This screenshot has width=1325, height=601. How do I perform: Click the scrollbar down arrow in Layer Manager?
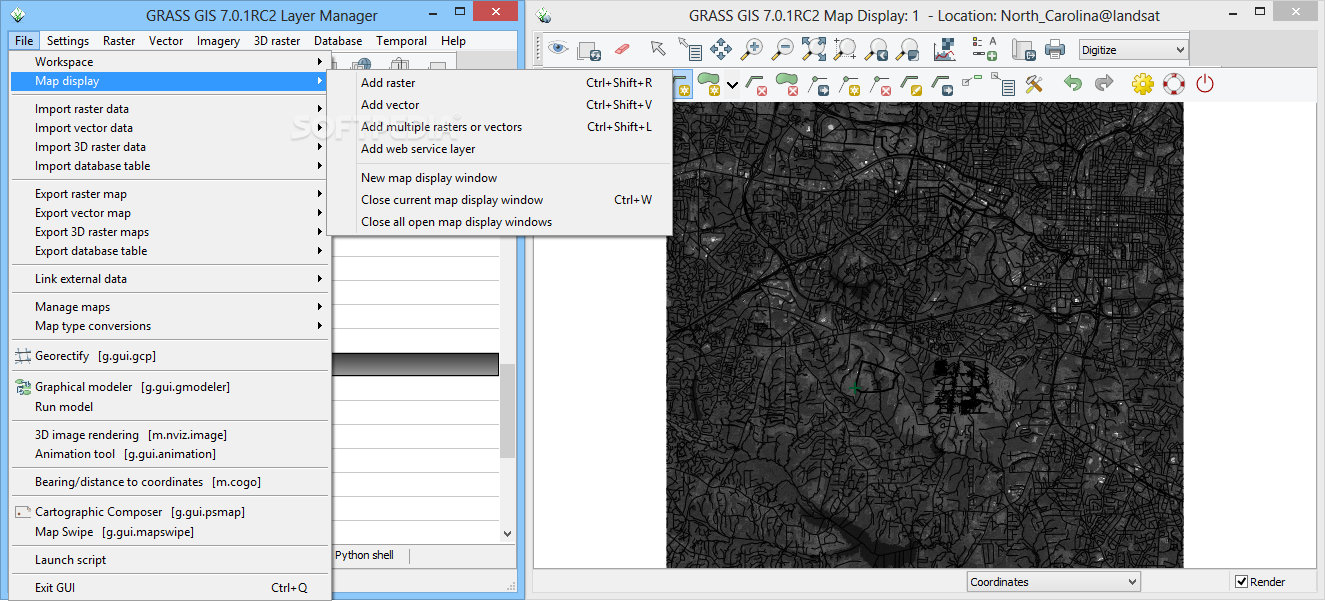point(507,535)
